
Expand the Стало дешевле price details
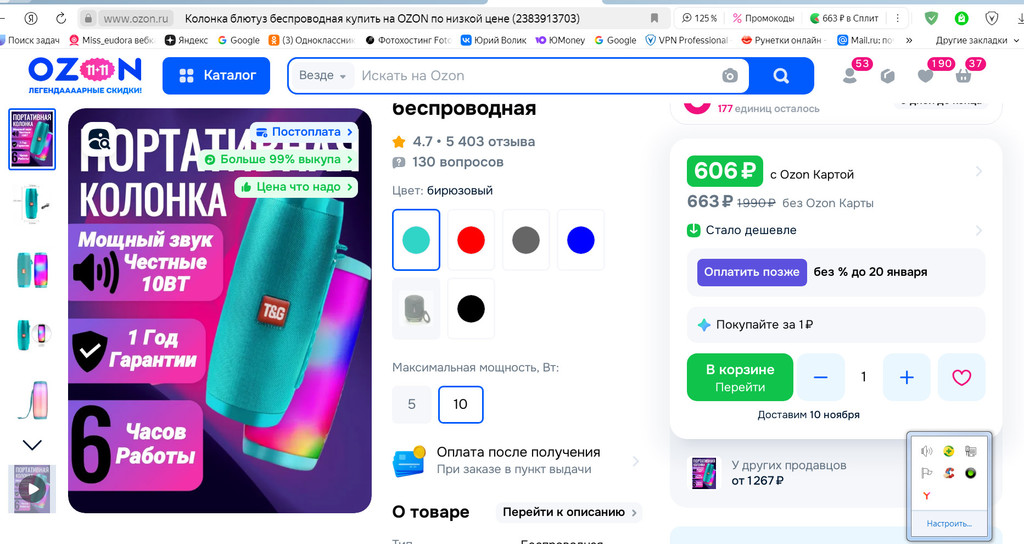coord(835,230)
